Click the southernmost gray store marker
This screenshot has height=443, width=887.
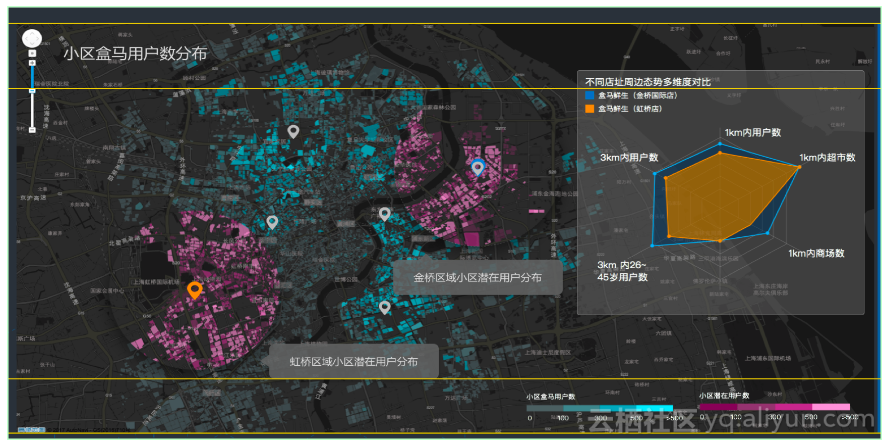click(x=385, y=308)
